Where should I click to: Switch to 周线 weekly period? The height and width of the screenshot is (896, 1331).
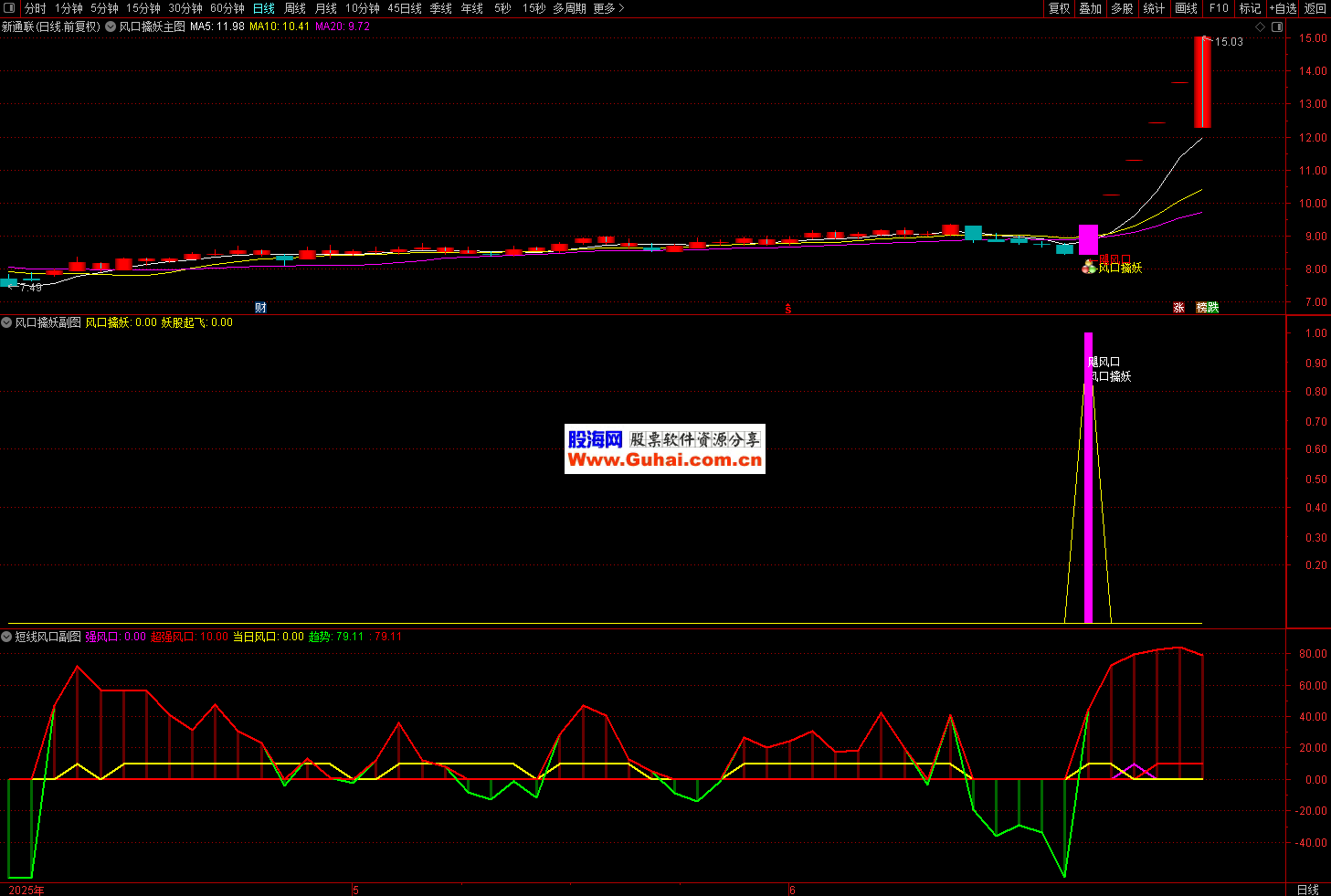295,8
